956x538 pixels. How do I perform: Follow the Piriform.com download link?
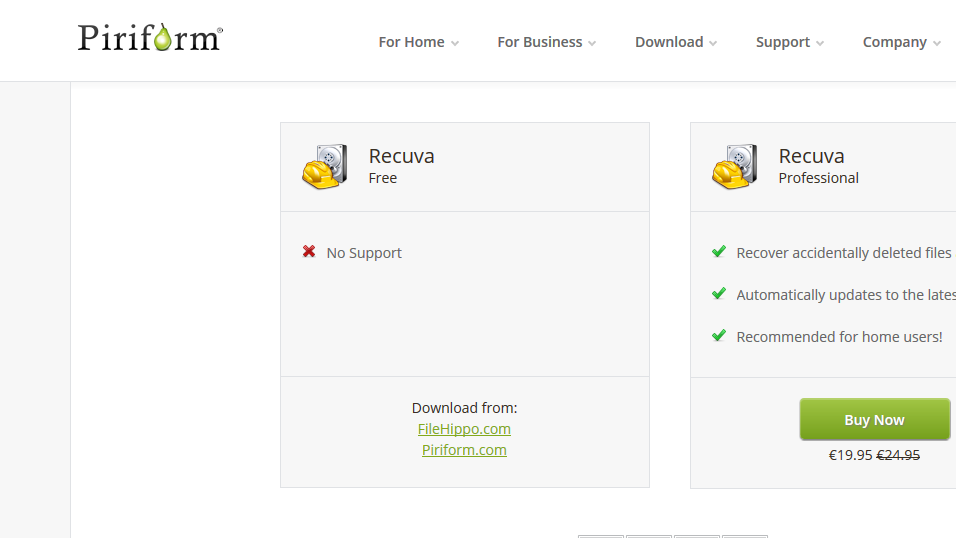pos(464,450)
